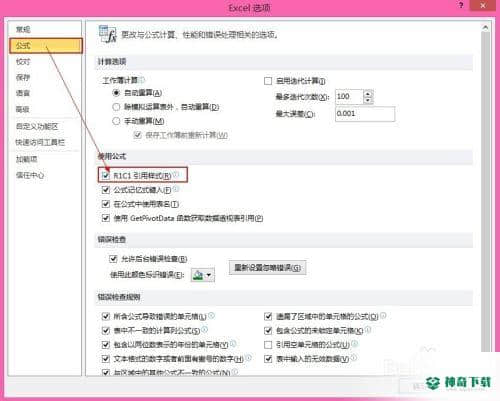Click the 重新设置忽略错误 button
This screenshot has height=401, width=500.
click(267, 268)
